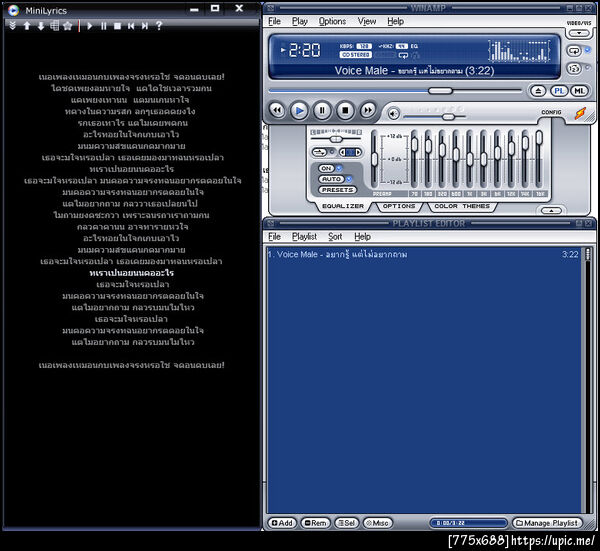Click Sel button in Playlist Editor

(x=346, y=523)
